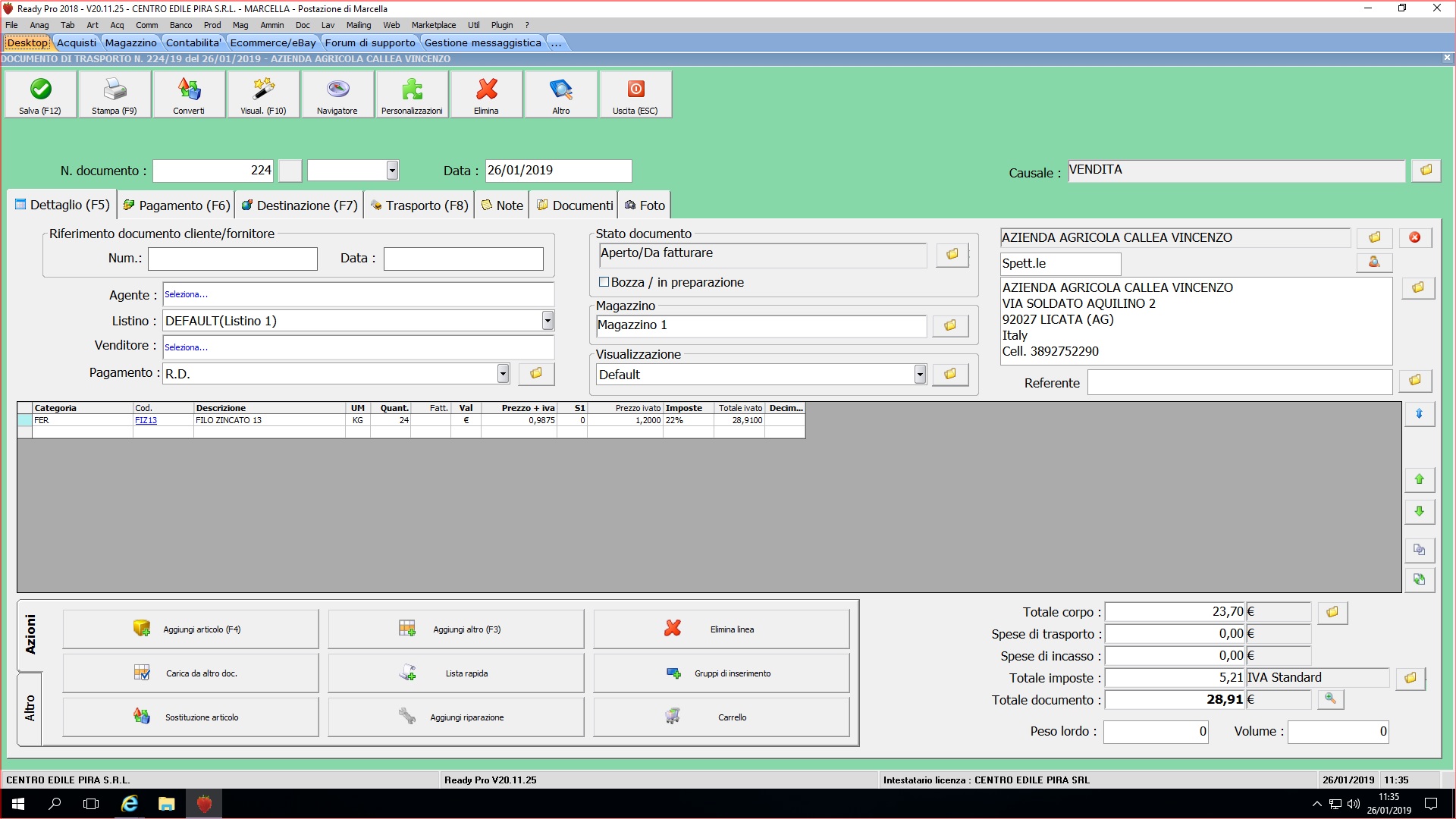
Task: Open the FIZ13 article code link
Action: pyautogui.click(x=146, y=420)
